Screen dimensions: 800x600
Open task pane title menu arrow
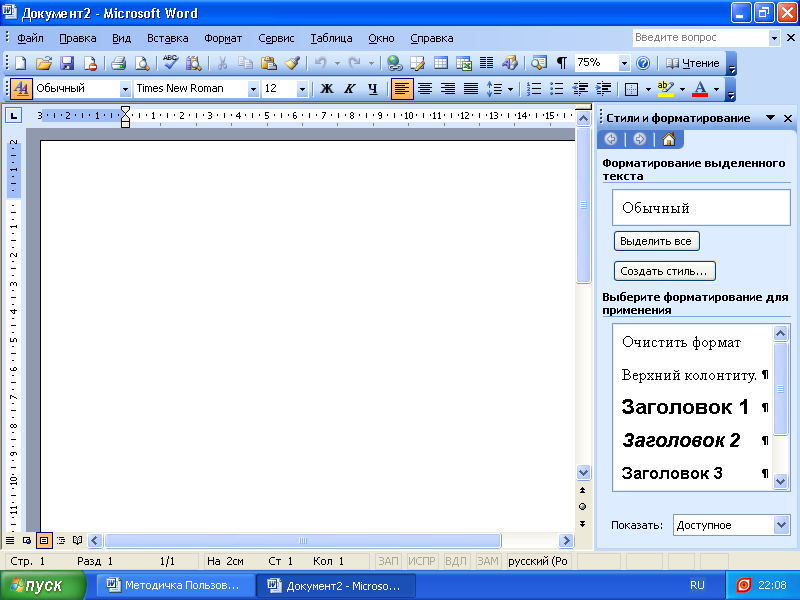[770, 118]
